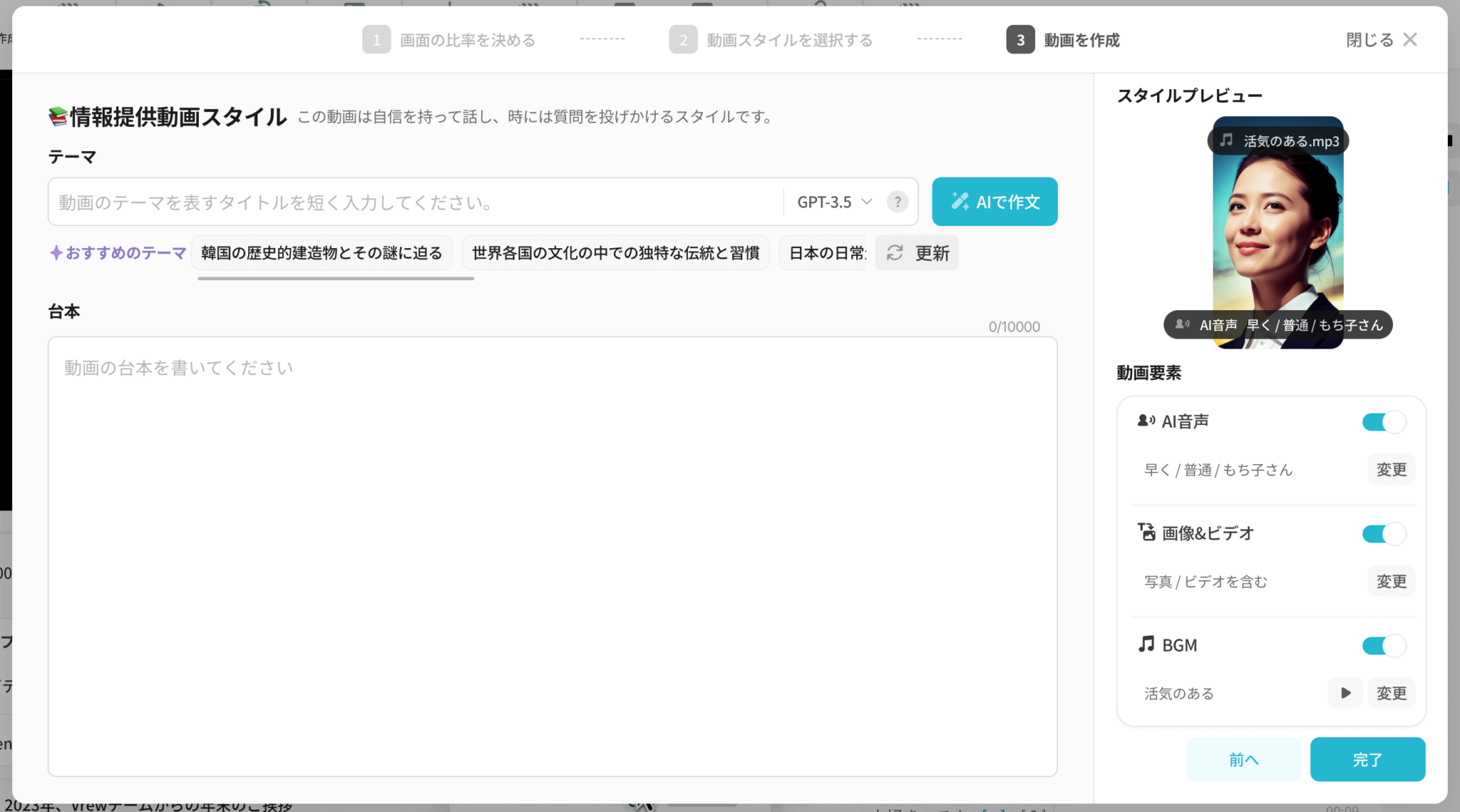Click the 活気のある.mp3 music badge
Viewport: 1460px width, 812px height.
1278,141
